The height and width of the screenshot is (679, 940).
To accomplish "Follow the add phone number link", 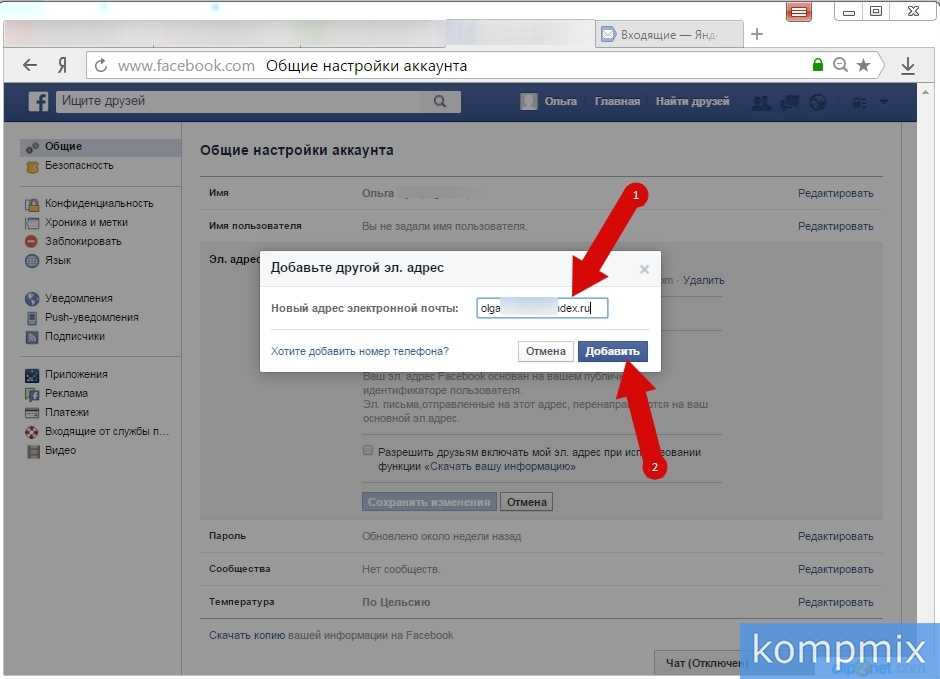I will [x=359, y=351].
